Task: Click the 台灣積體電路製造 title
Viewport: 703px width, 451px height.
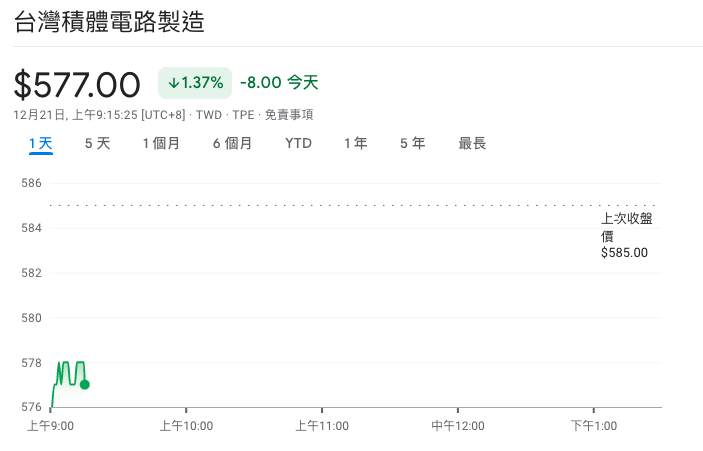Action: [x=109, y=22]
